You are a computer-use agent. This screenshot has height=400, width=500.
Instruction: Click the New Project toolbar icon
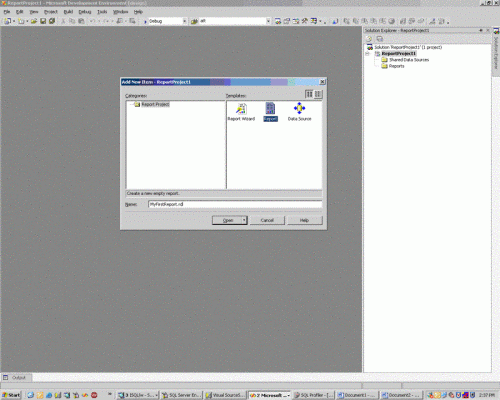point(7,21)
